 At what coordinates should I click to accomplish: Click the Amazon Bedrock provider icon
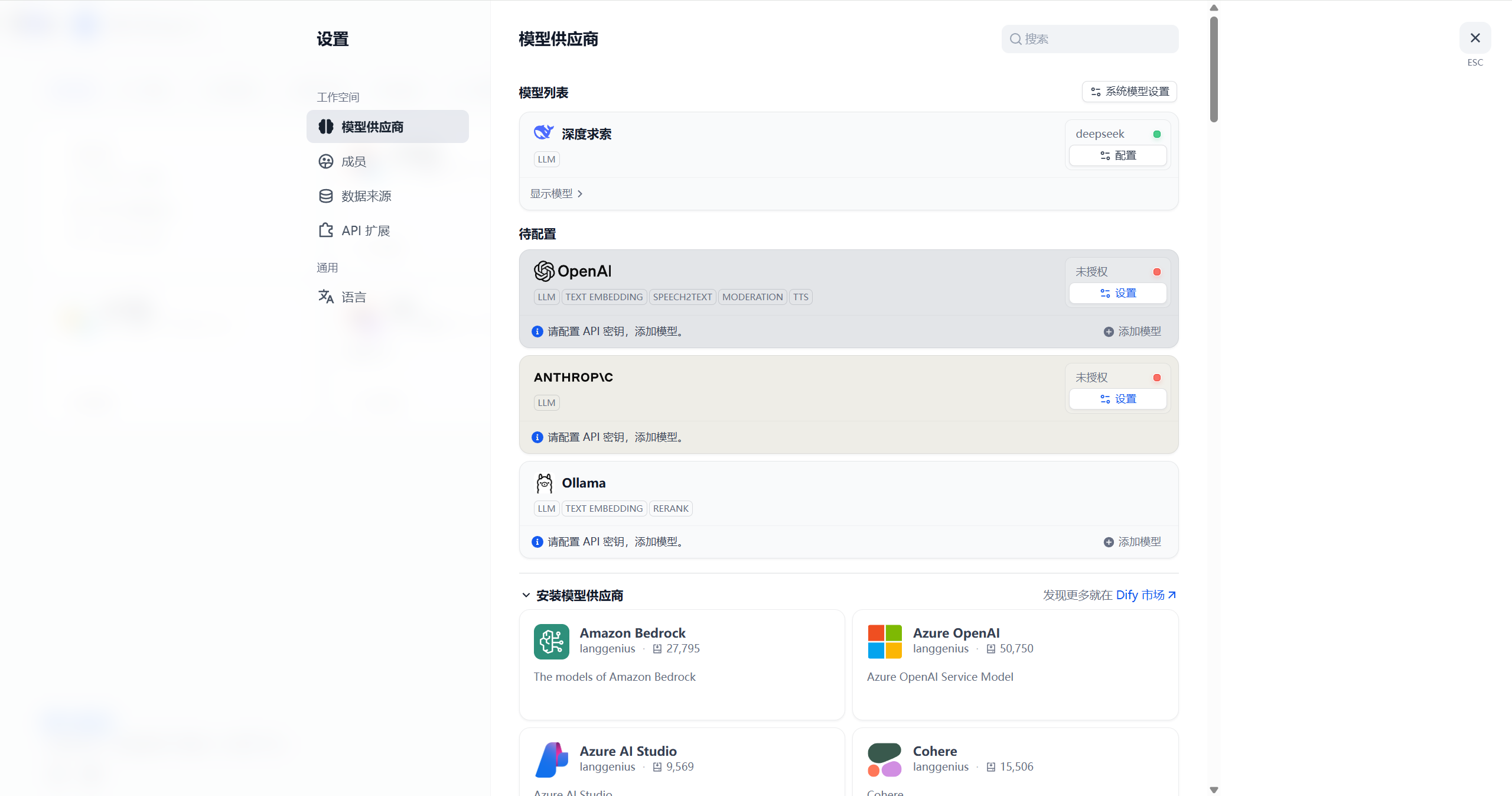pyautogui.click(x=551, y=641)
